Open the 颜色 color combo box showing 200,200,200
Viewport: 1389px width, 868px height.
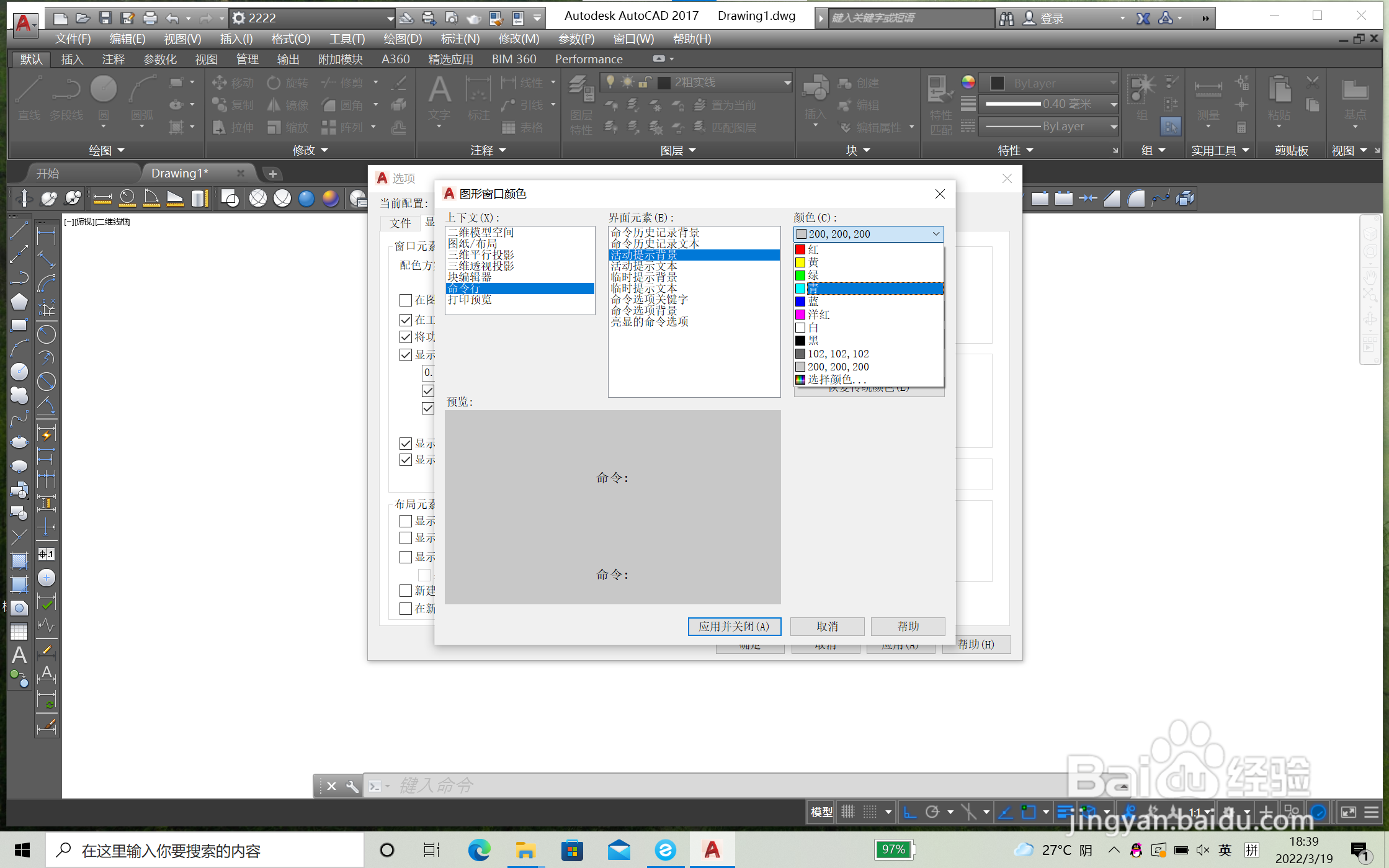(x=869, y=234)
